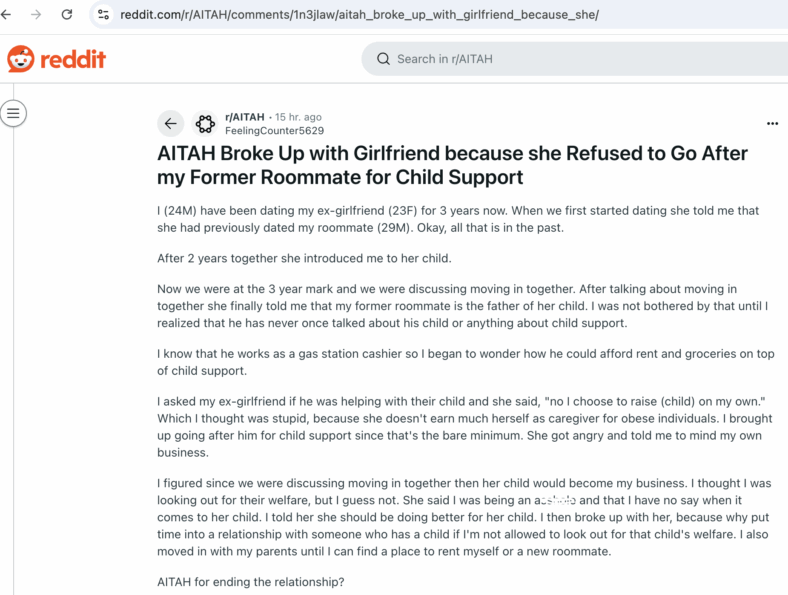Open the r/AITAH subreddit link

[245, 117]
